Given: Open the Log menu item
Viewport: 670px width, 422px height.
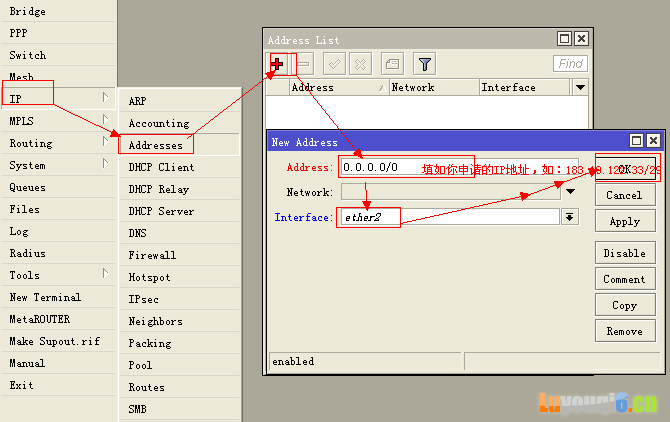Looking at the screenshot, I should [x=59, y=231].
